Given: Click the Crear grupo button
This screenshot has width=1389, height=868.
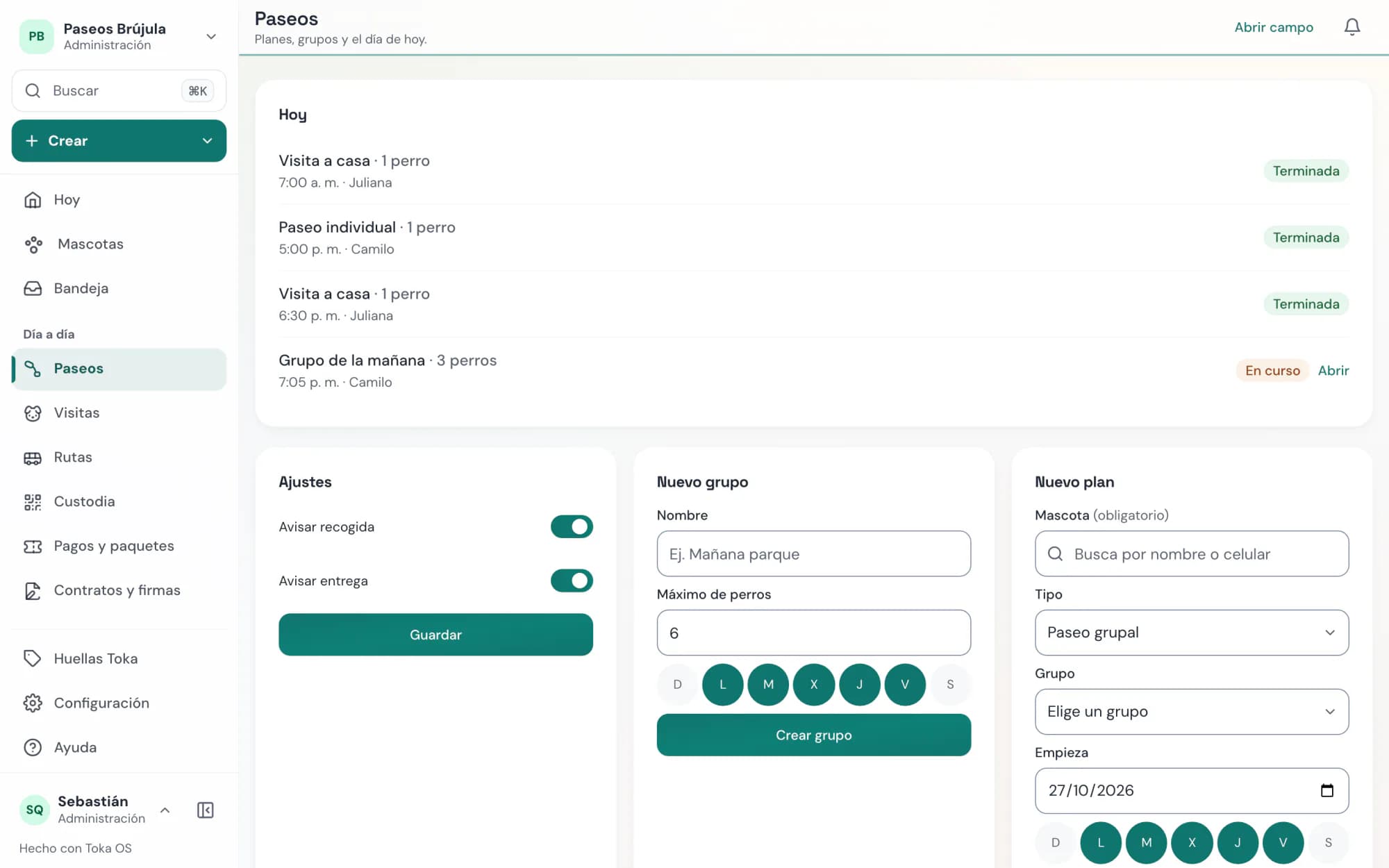Looking at the screenshot, I should tap(814, 735).
